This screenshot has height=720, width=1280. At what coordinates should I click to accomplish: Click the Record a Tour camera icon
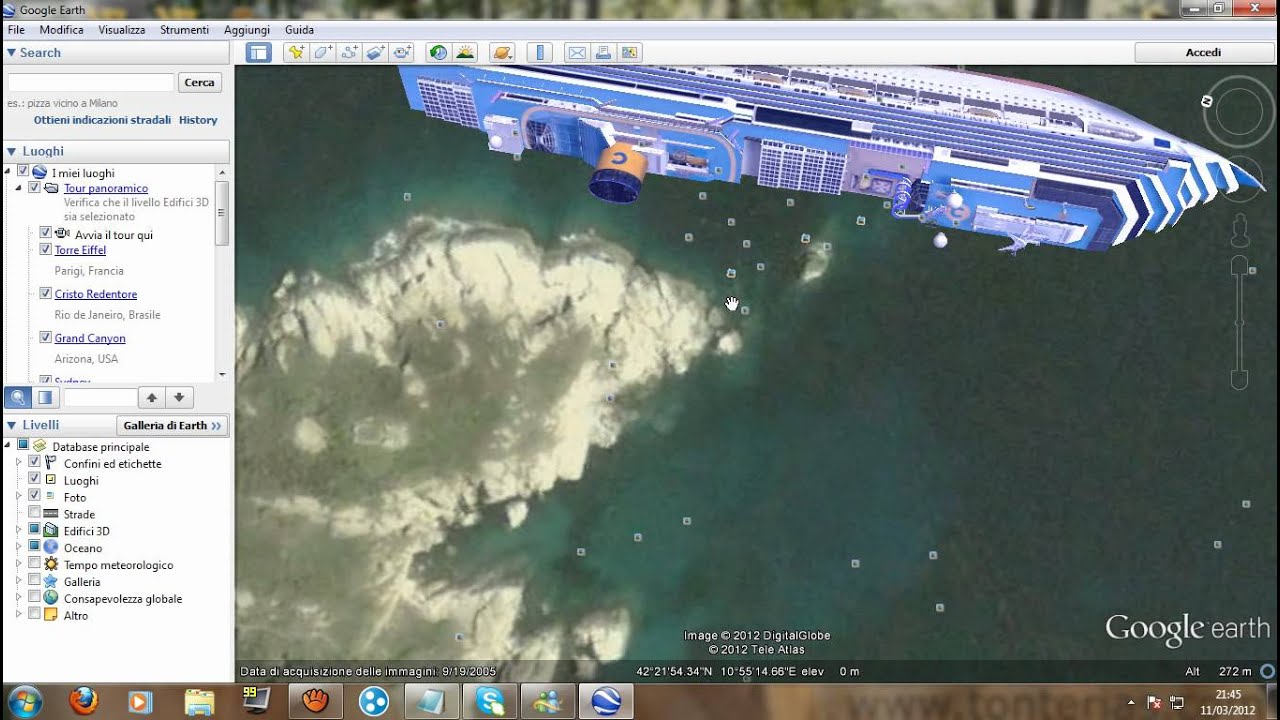coord(403,53)
